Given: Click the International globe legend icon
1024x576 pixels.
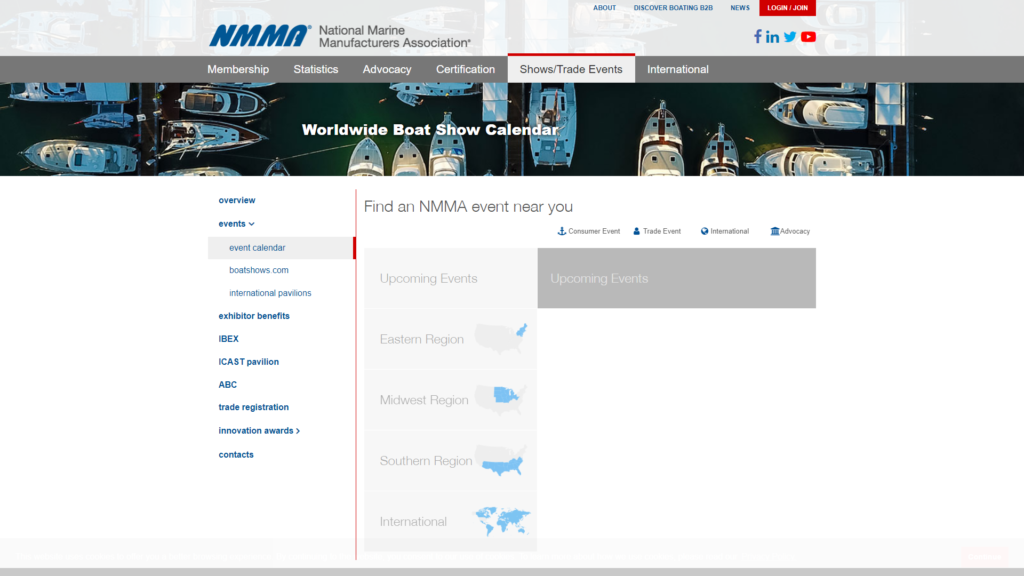Looking at the screenshot, I should click(x=705, y=231).
